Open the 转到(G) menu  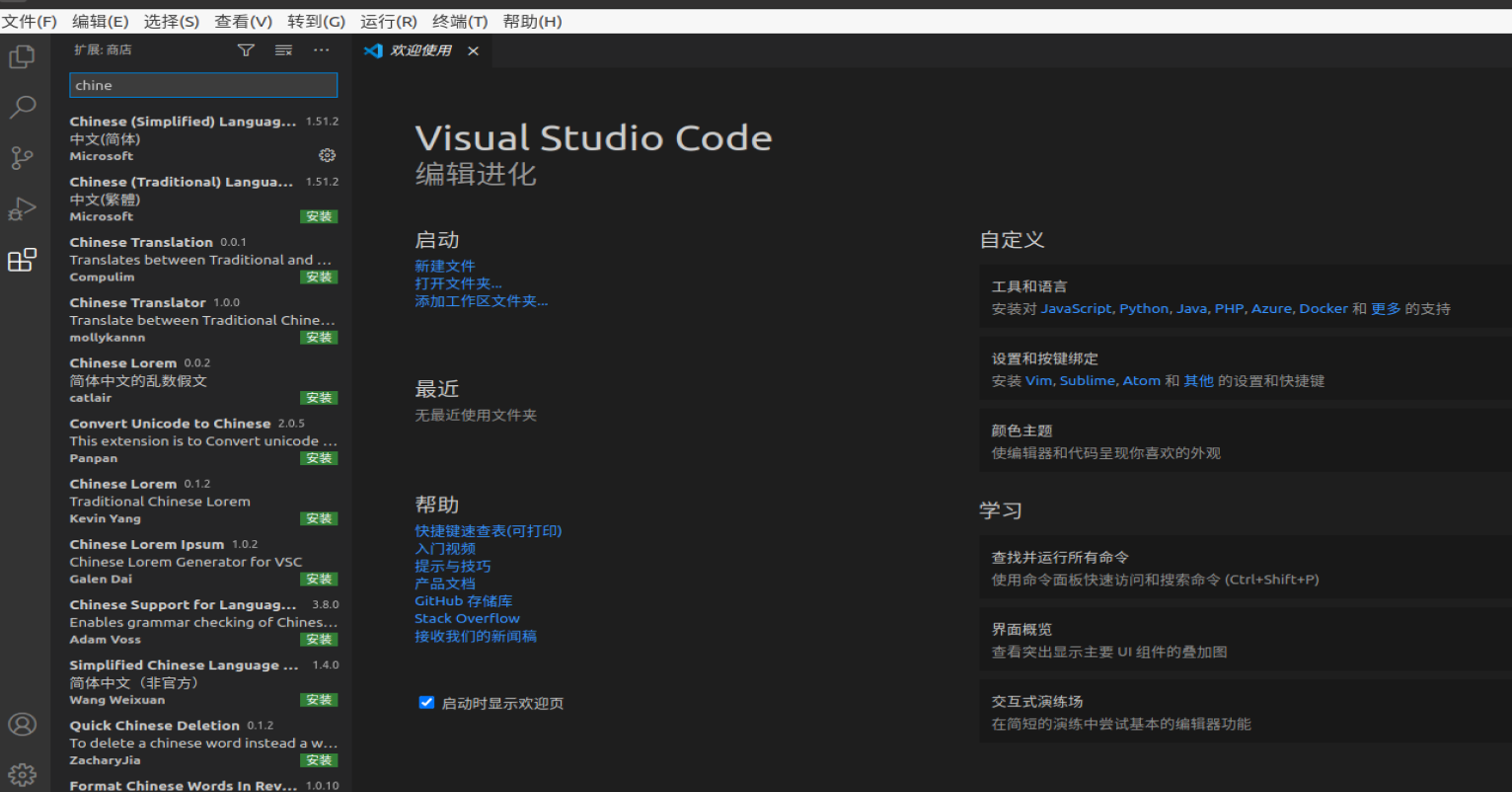pyautogui.click(x=317, y=21)
